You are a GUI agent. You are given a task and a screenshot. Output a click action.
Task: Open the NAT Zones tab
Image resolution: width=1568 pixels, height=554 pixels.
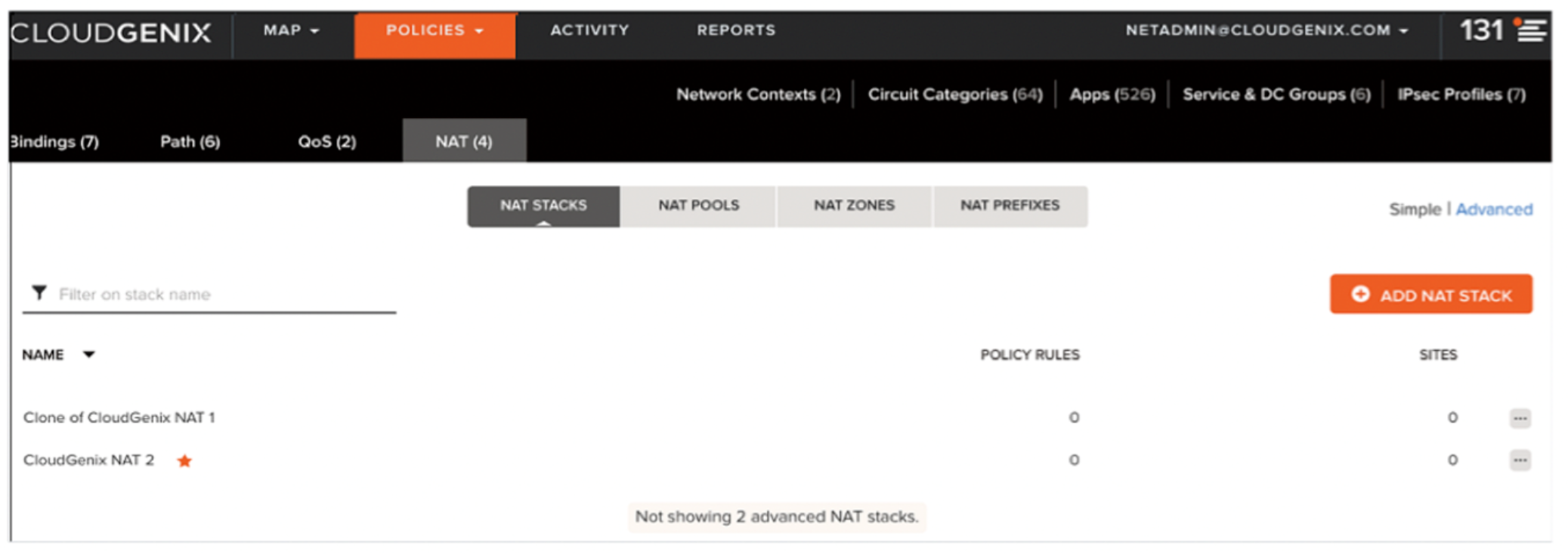854,206
